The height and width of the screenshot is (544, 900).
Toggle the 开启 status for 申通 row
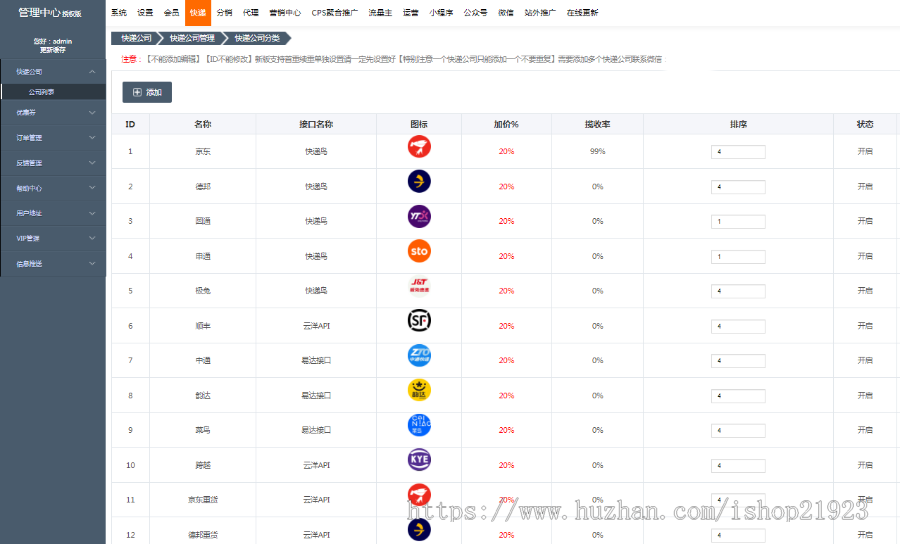pyautogui.click(x=864, y=256)
